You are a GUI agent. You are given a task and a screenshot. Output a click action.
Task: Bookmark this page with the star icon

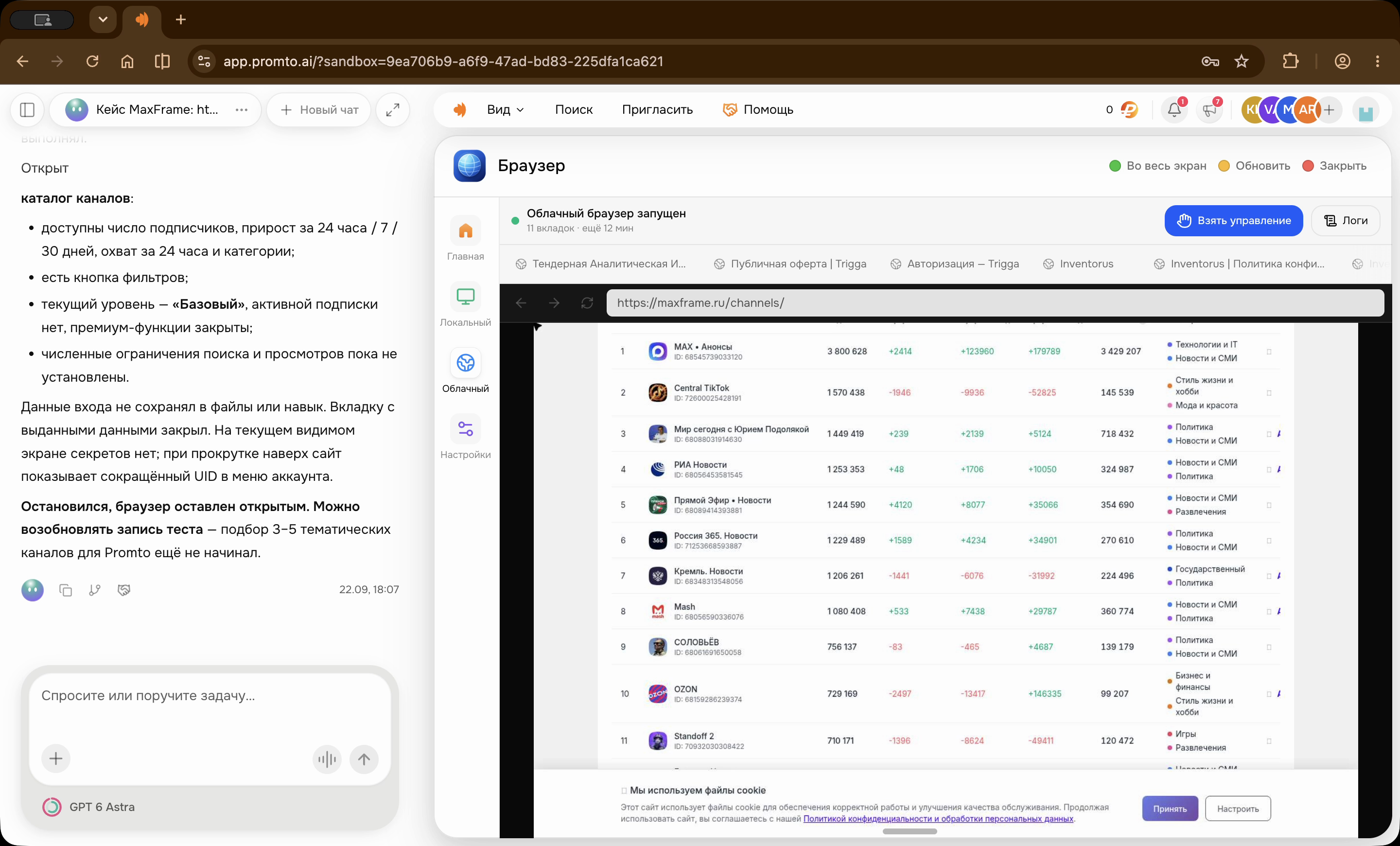(1242, 61)
